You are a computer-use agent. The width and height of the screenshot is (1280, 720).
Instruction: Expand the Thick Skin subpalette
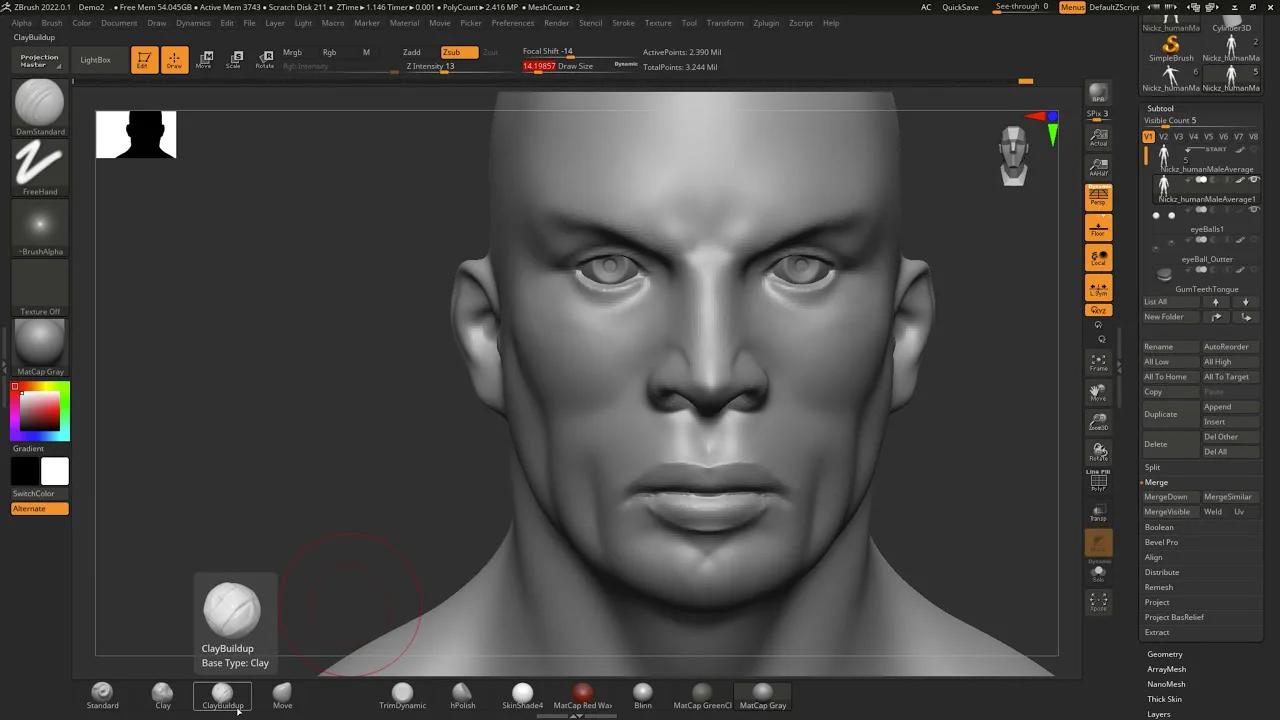(1164, 699)
